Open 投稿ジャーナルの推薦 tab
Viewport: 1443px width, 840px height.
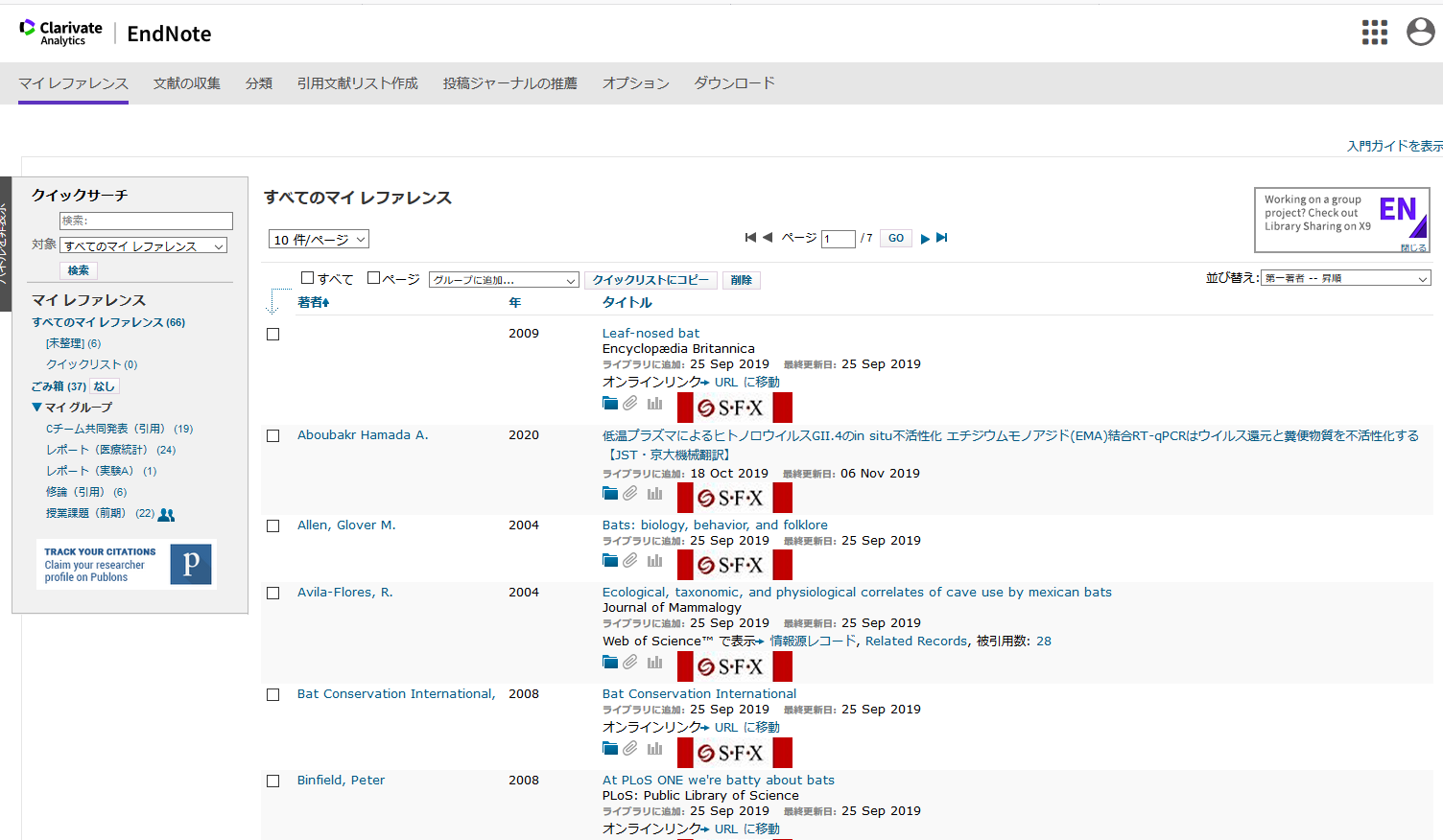click(510, 83)
